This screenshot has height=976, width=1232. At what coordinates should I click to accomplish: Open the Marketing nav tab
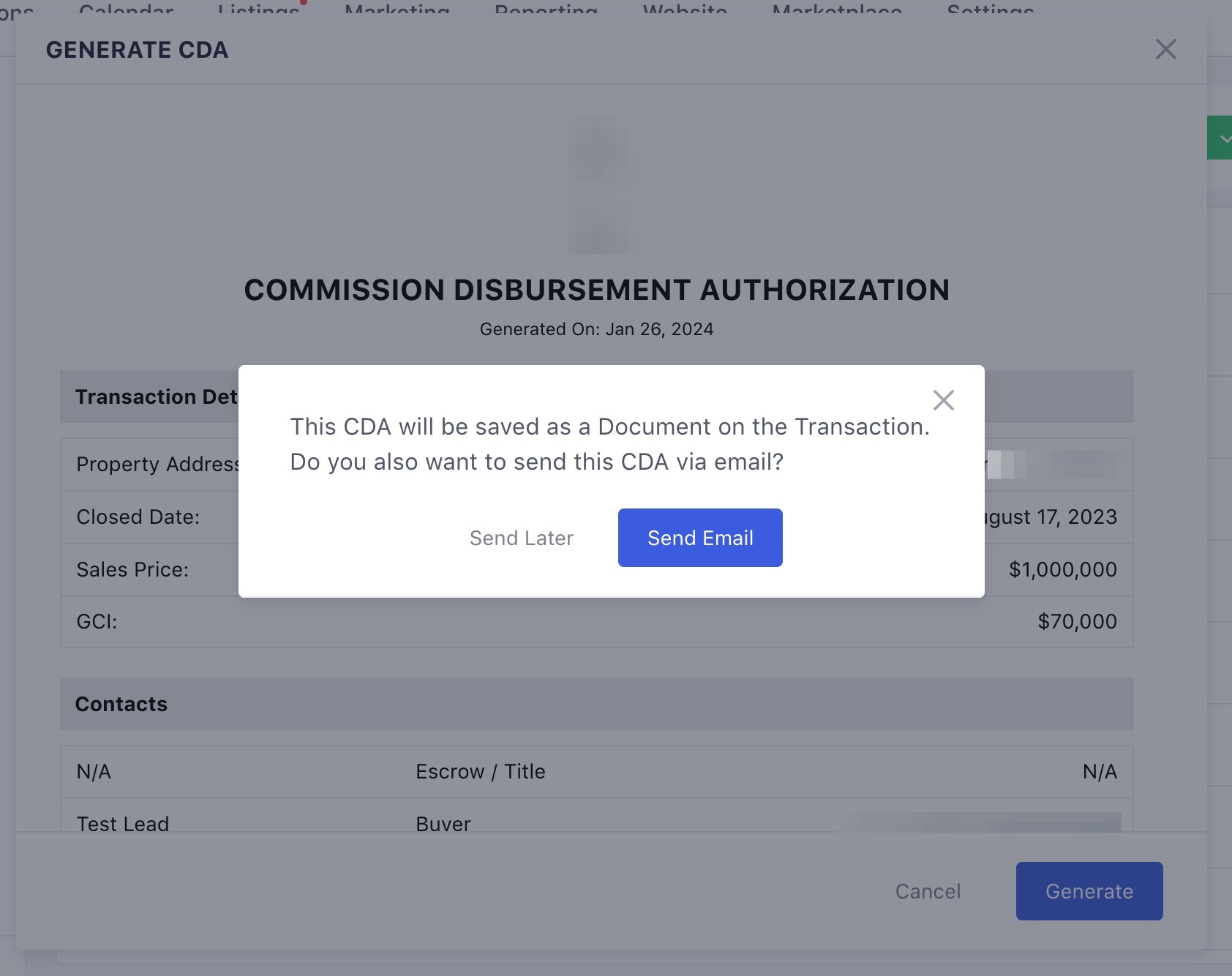(x=397, y=9)
